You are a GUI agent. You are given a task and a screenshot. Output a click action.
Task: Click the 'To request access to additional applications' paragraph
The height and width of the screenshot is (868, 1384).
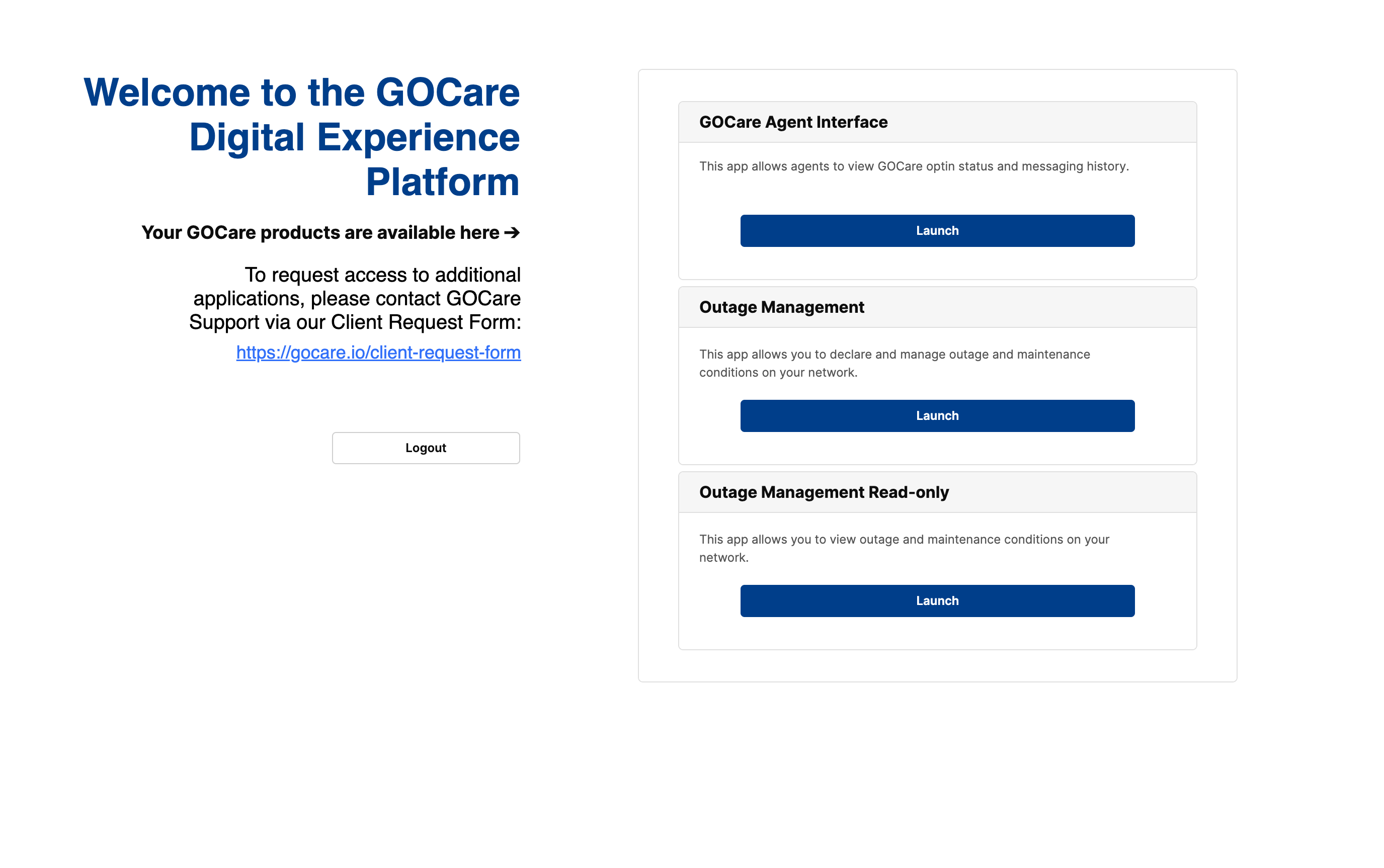(x=355, y=299)
